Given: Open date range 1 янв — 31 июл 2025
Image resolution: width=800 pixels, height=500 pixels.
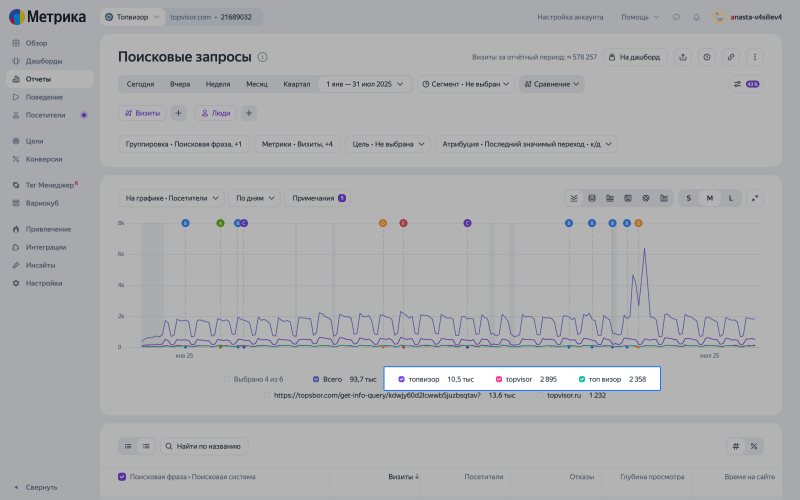Looking at the screenshot, I should (365, 84).
